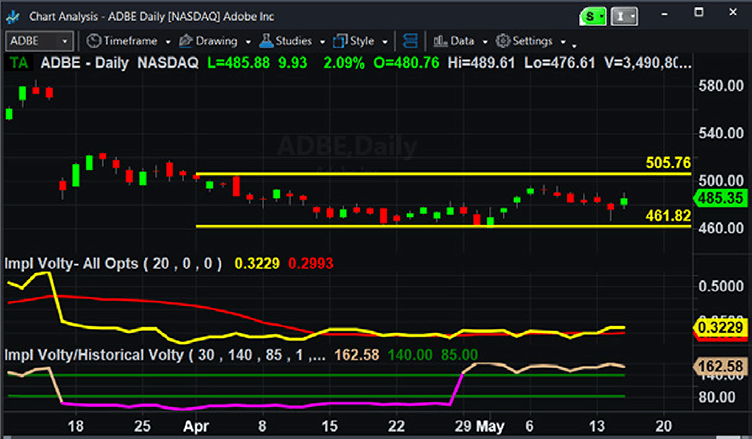Image resolution: width=752 pixels, height=439 pixels.
Task: Click the 505.76 yellow price label
Action: click(668, 163)
